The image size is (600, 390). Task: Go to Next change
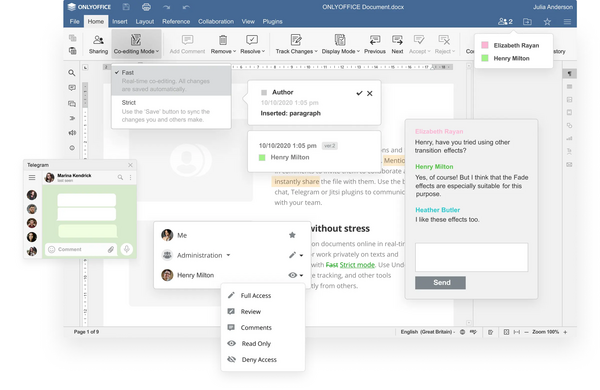397,44
